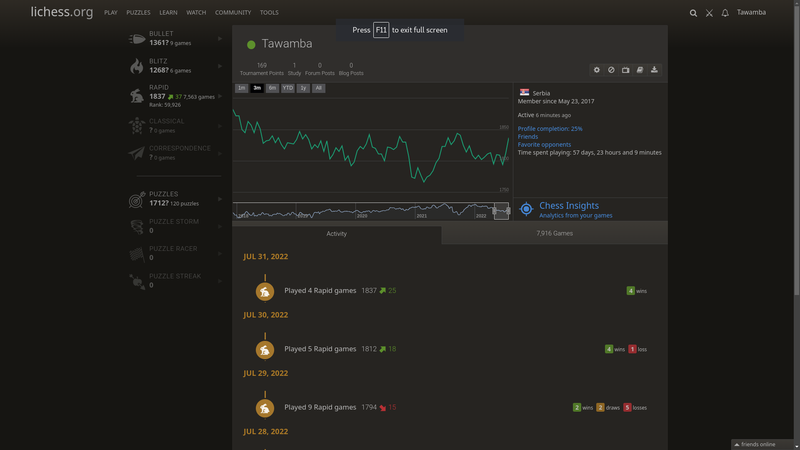Image resolution: width=800 pixels, height=450 pixels.
Task: Click the Jul 30 '4 wins' badge
Action: pos(615,349)
